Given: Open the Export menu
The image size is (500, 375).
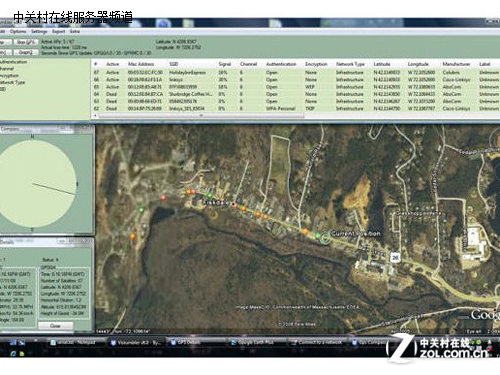Looking at the screenshot, I should pos(58,31).
